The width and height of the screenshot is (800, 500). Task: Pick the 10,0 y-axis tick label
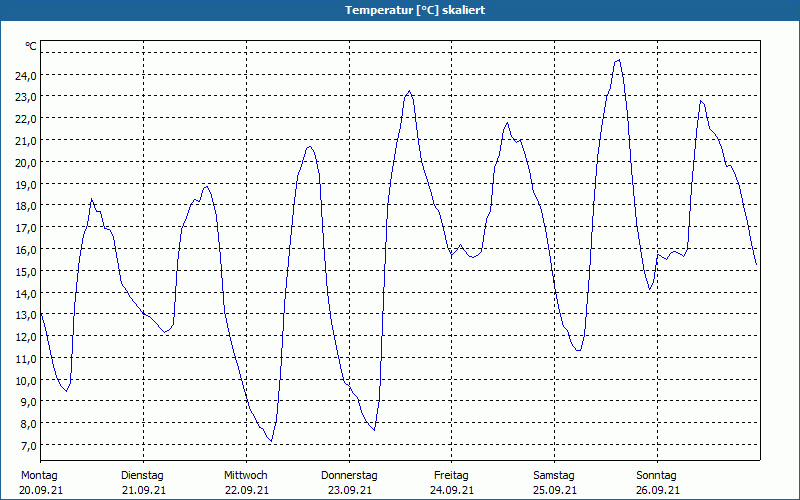[x=26, y=380]
